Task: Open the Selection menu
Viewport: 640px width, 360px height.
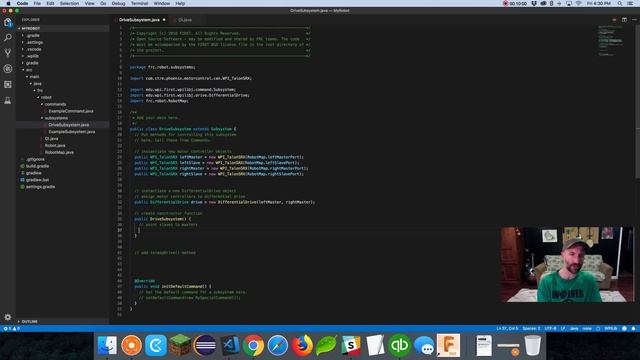Action: 69,3
